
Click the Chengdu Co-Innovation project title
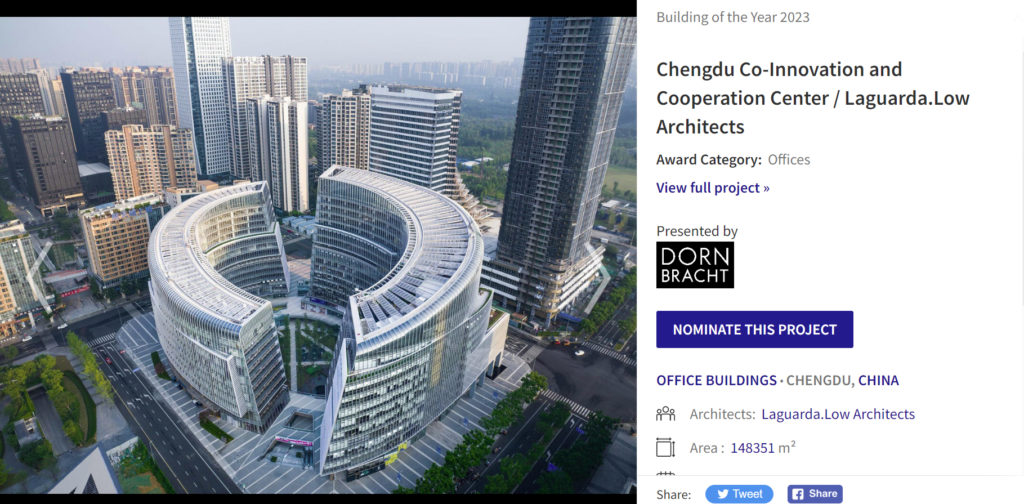pos(812,98)
